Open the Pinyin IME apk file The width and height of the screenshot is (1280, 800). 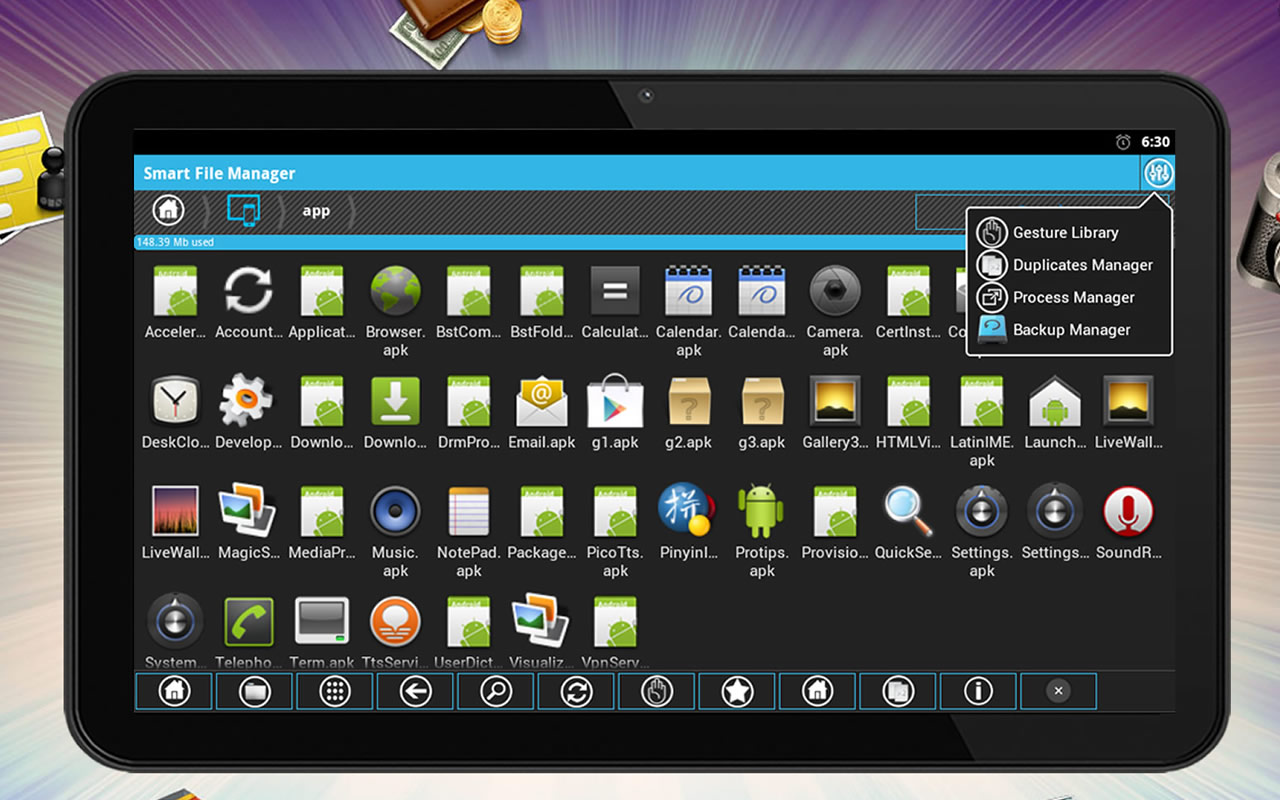[x=688, y=521]
